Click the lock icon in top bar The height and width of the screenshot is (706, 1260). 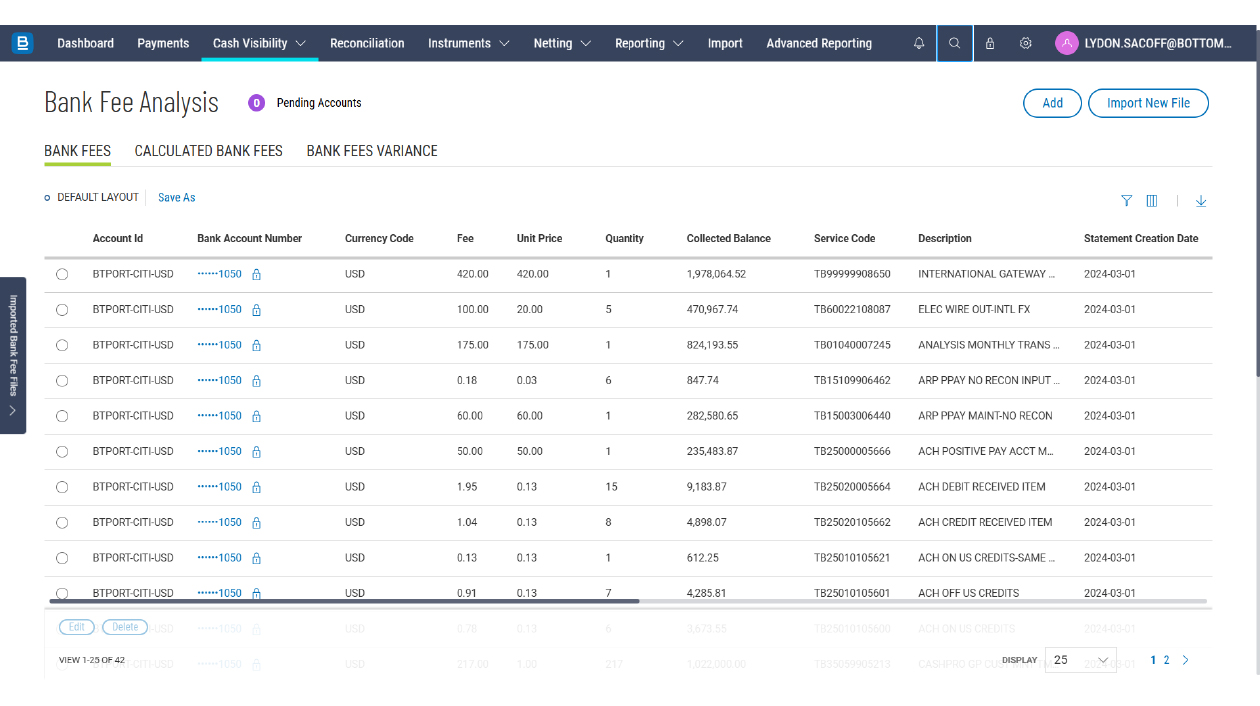[x=990, y=43]
